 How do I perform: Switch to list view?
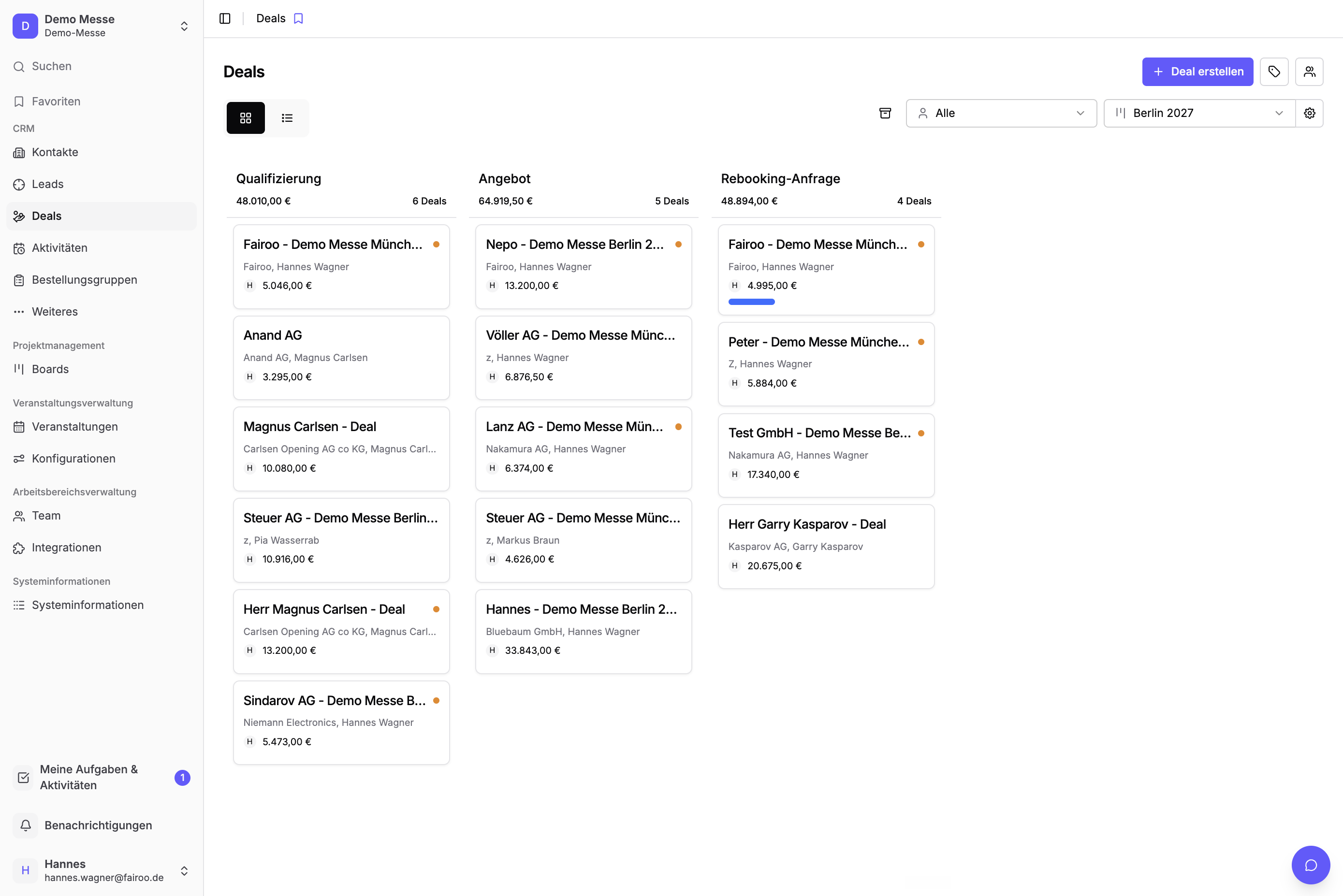(x=287, y=118)
